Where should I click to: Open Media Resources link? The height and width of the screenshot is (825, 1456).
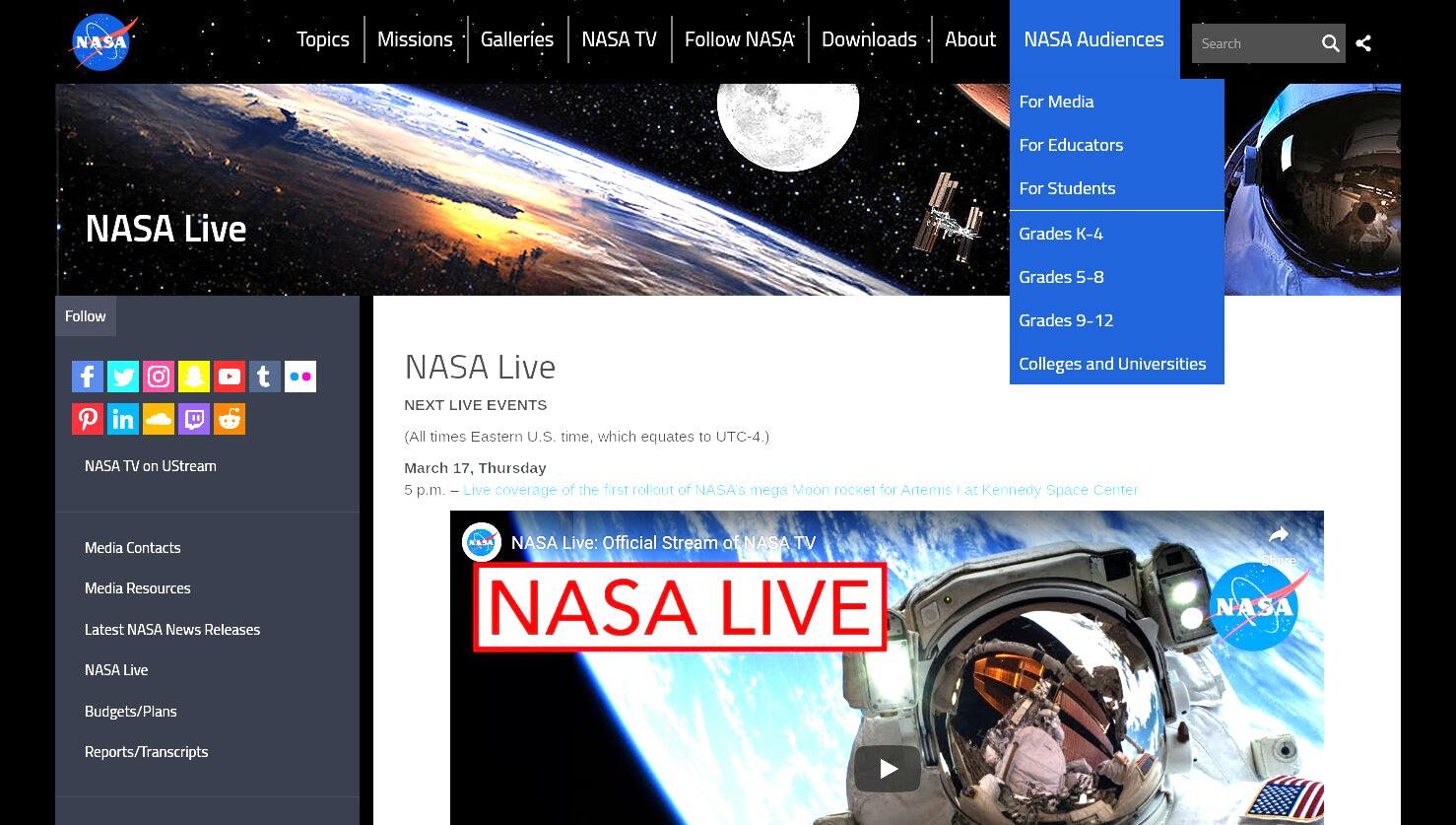(x=138, y=588)
